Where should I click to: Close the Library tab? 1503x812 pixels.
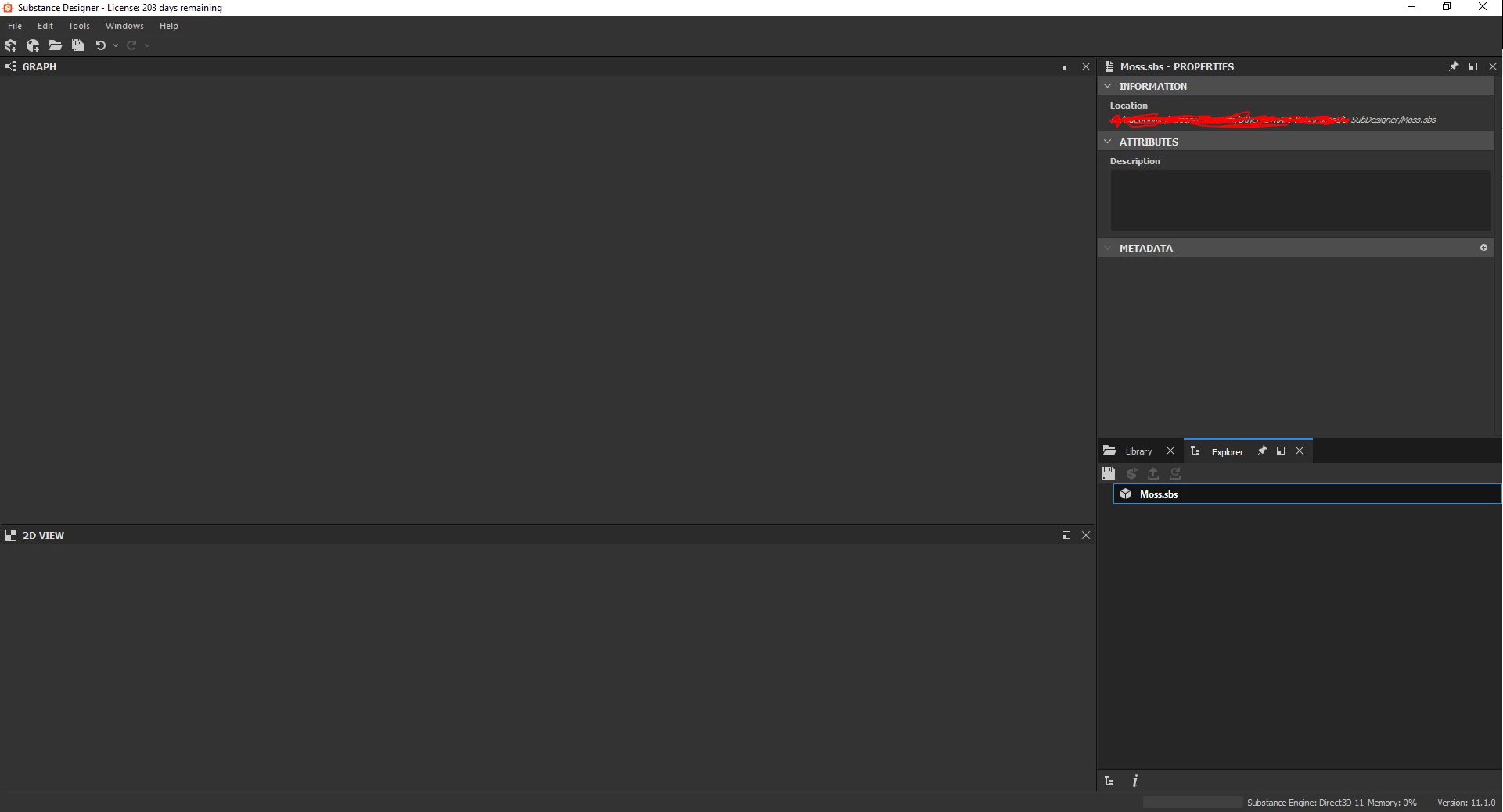(1170, 451)
